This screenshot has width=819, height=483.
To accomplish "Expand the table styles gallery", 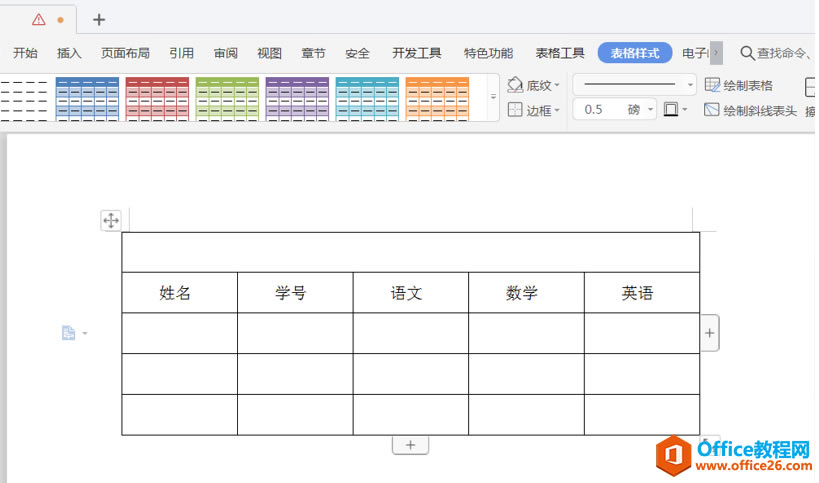I will [494, 98].
